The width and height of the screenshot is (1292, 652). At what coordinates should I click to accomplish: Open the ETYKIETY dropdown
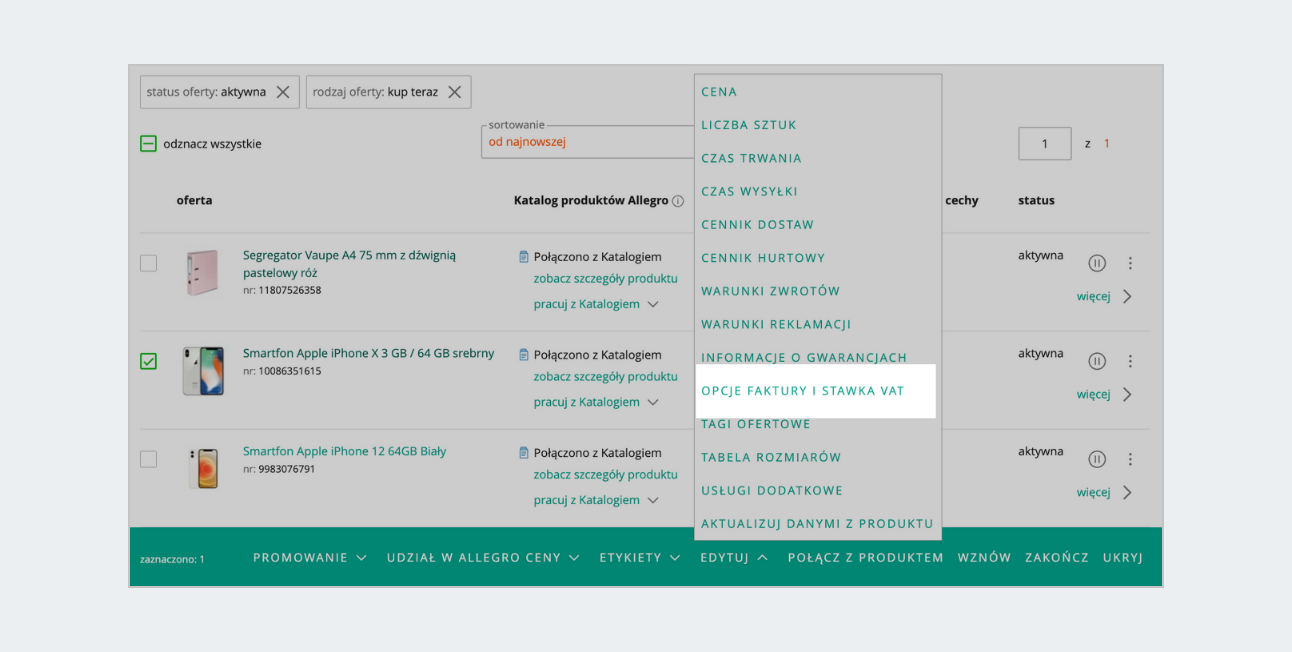tap(640, 558)
